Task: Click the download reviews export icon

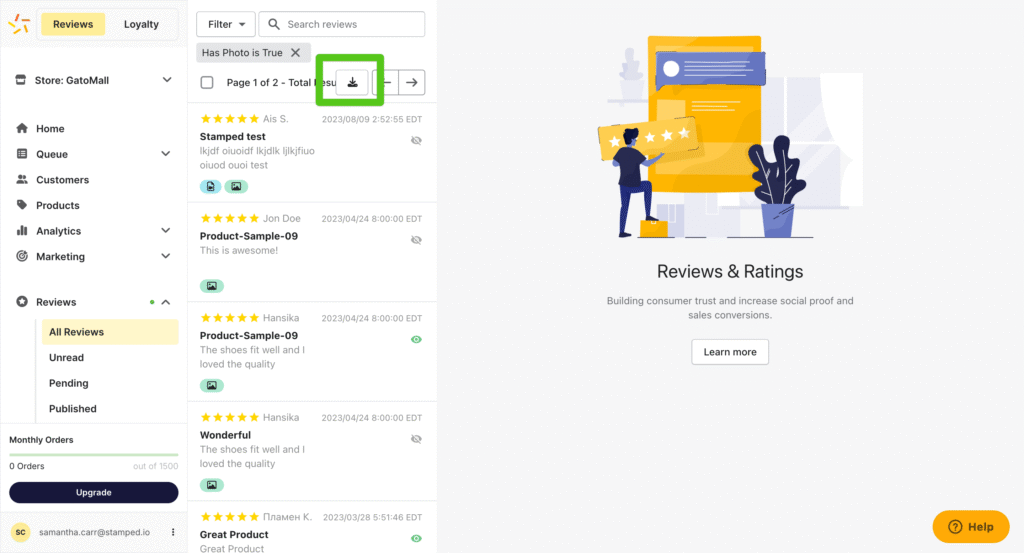Action: point(352,82)
